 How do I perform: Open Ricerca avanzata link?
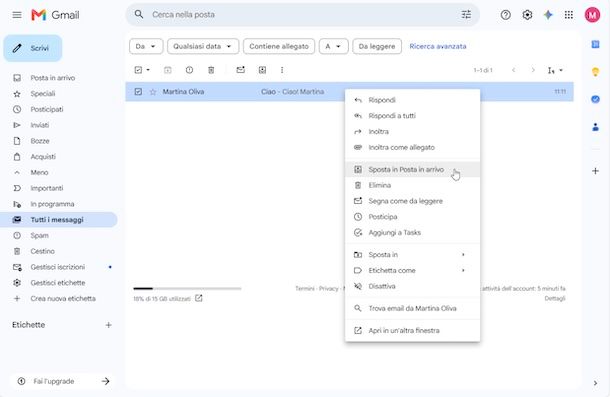click(438, 46)
